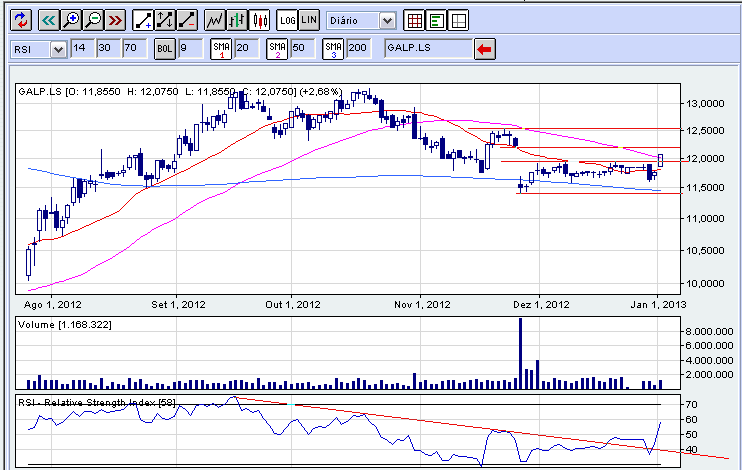Click the 10,0000 price axis label
Viewport: 742px width, 470px height.
pos(705,284)
